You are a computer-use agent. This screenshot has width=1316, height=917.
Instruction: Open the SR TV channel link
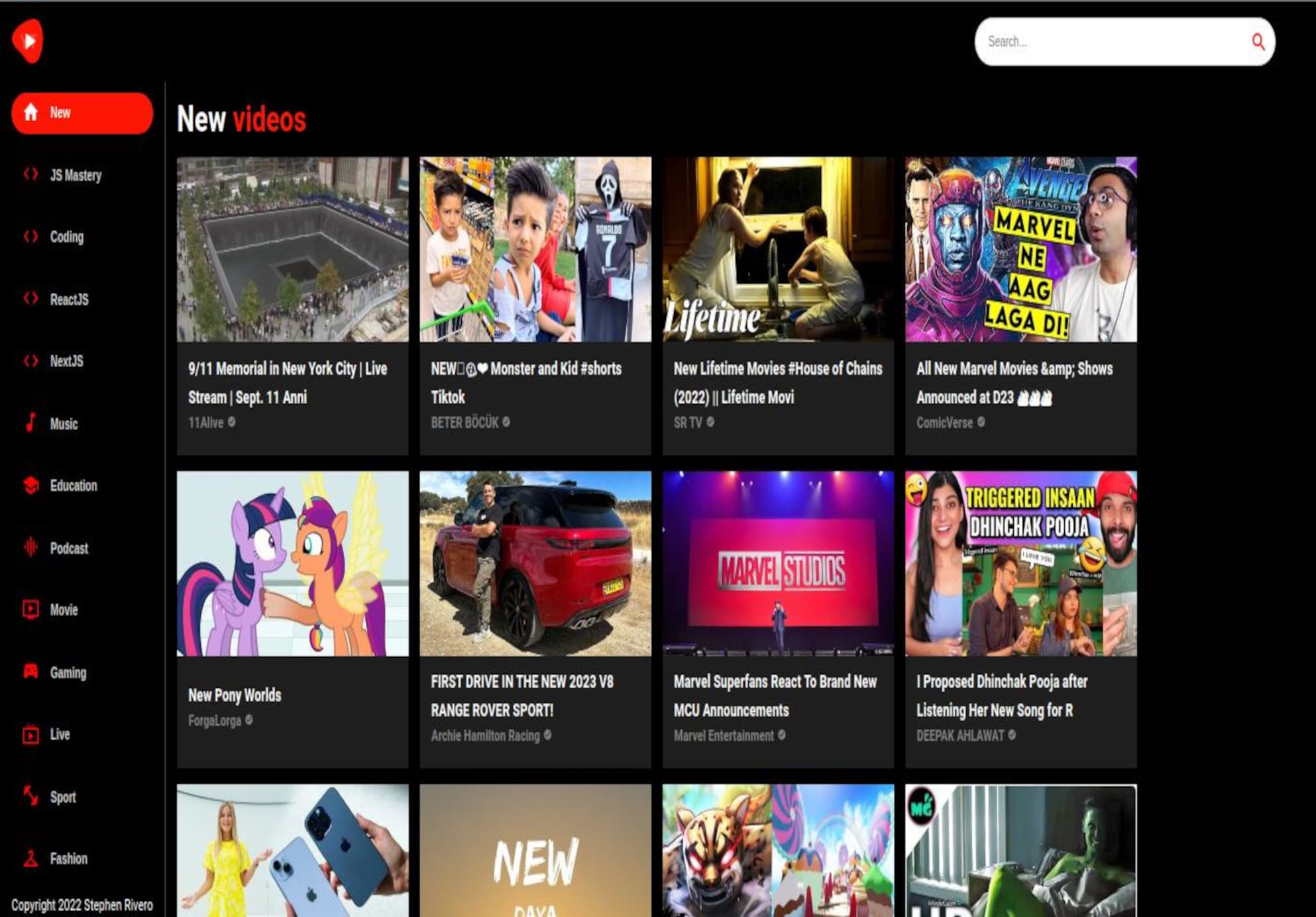click(x=688, y=422)
